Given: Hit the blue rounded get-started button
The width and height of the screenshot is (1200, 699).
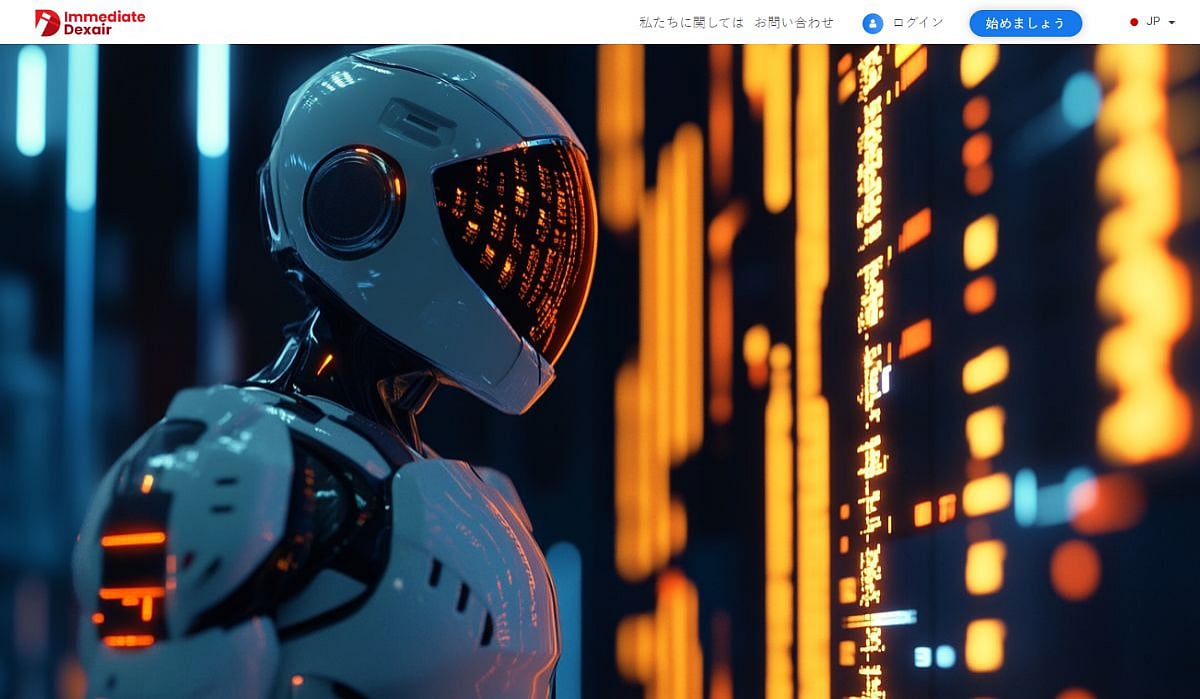Looking at the screenshot, I should click(1026, 23).
